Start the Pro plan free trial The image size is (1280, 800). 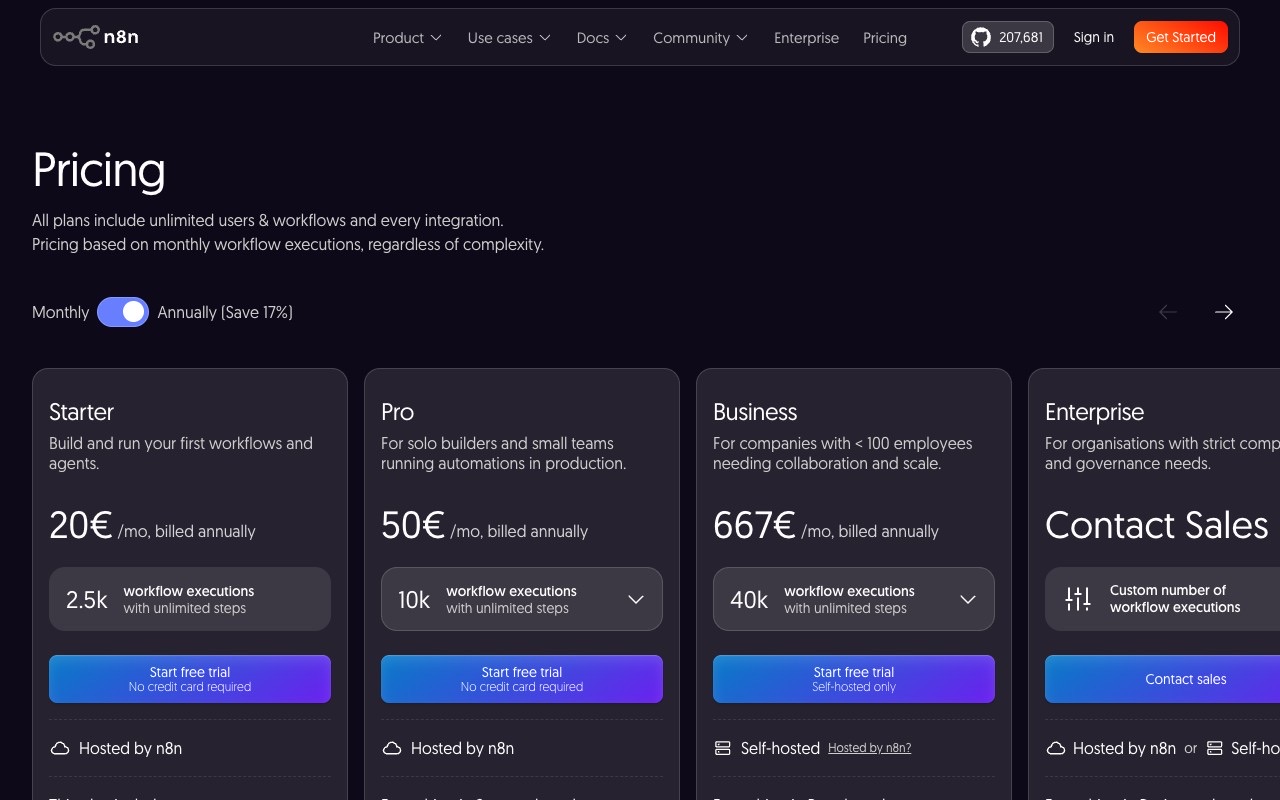tap(522, 679)
